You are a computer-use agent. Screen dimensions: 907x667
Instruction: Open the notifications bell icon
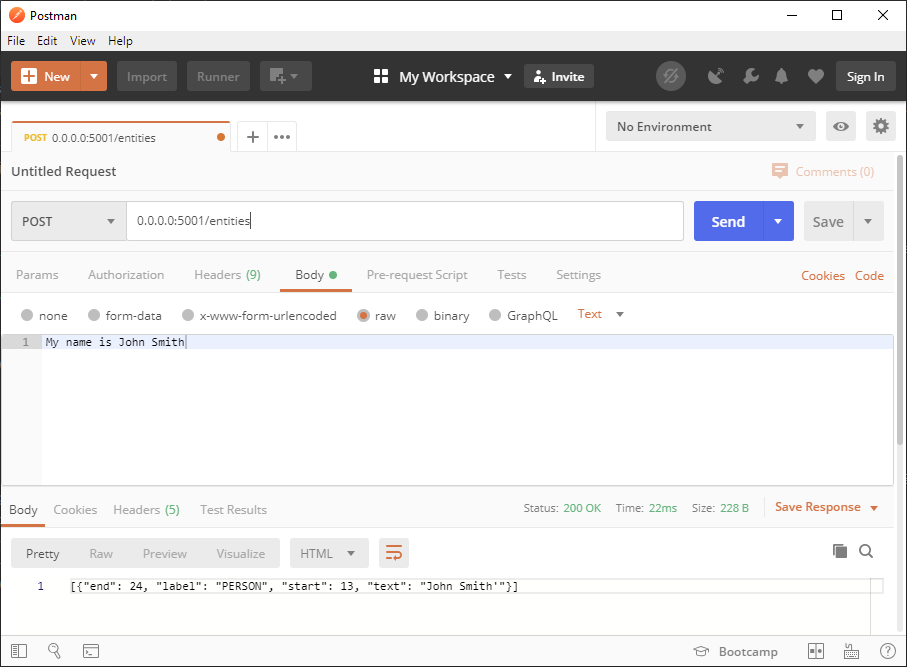782,76
